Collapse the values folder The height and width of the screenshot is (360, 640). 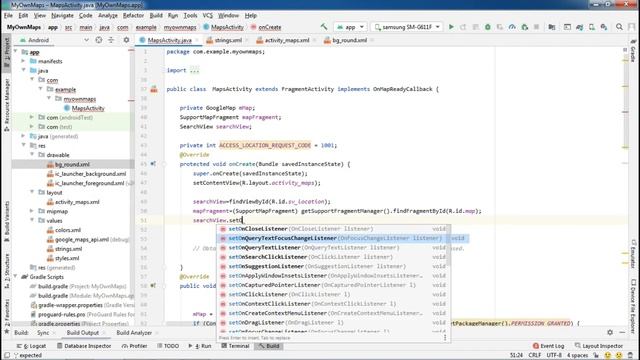32,220
